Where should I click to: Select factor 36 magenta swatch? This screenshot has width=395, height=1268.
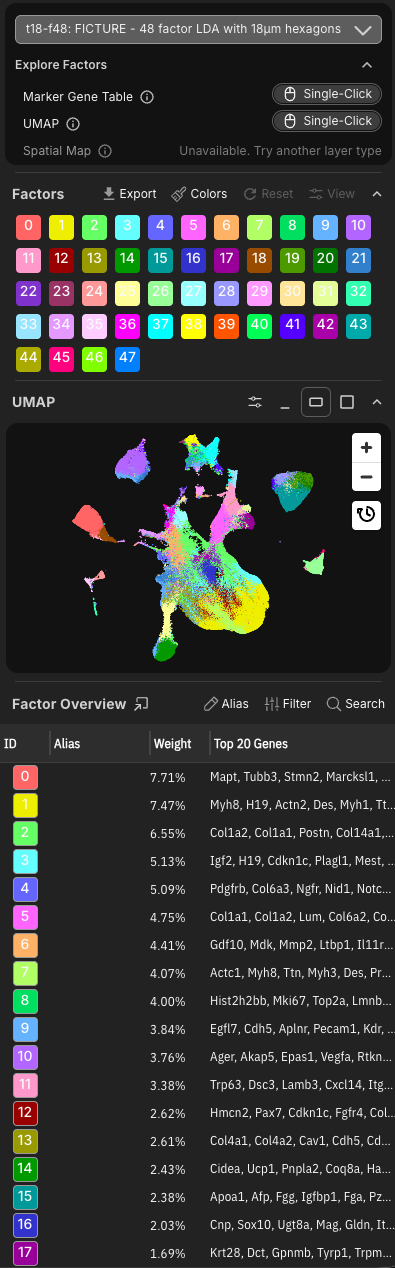[x=128, y=325]
